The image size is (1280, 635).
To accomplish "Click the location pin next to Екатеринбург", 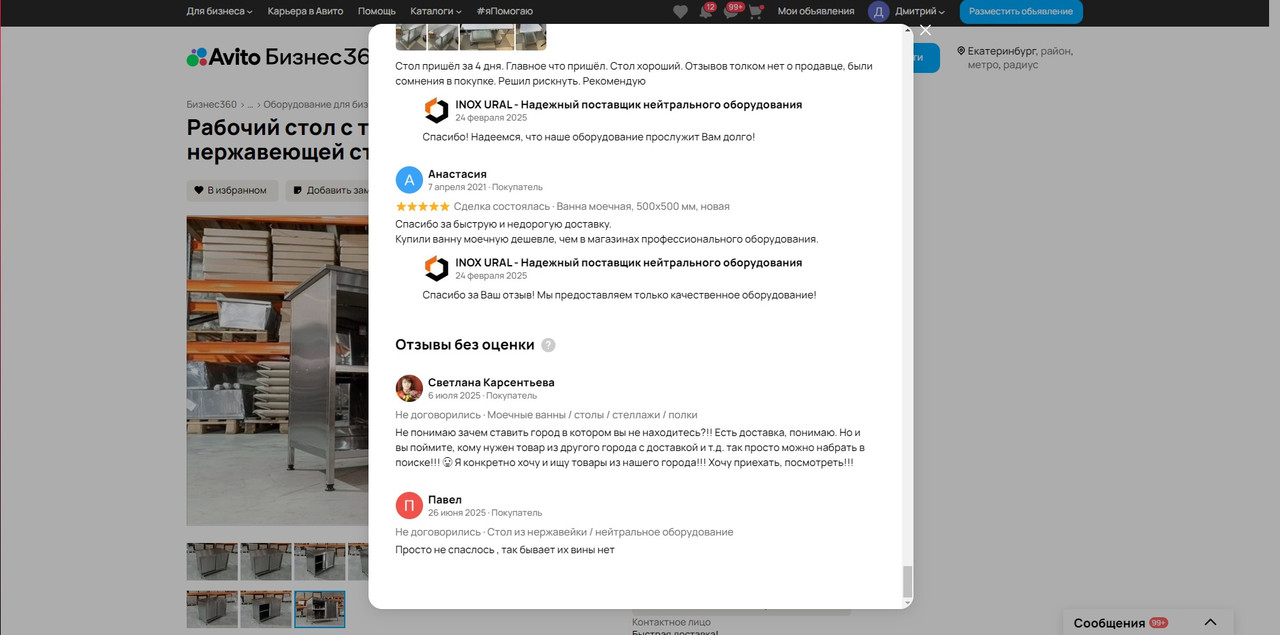I will click(961, 51).
